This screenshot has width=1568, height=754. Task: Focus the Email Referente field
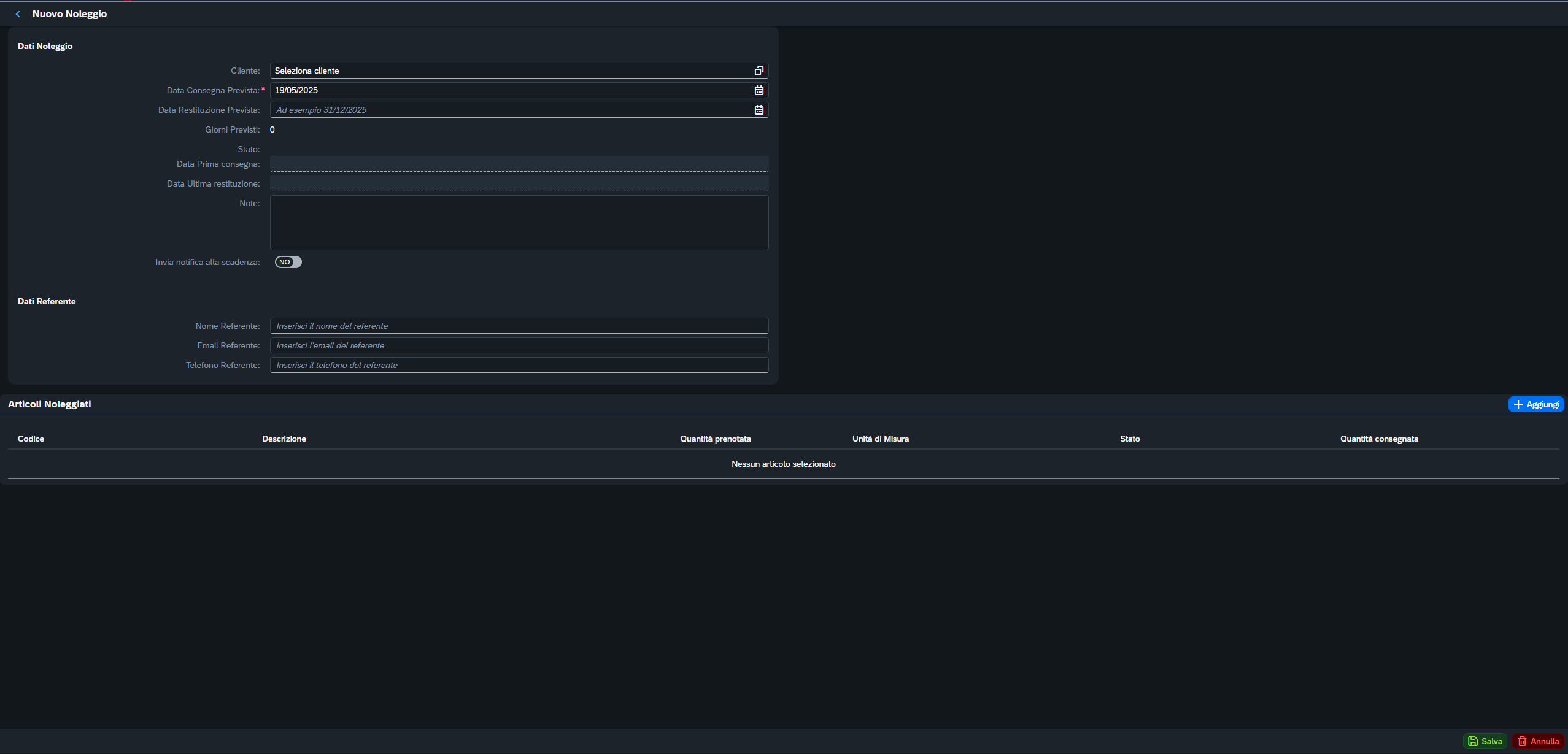pyautogui.click(x=519, y=346)
